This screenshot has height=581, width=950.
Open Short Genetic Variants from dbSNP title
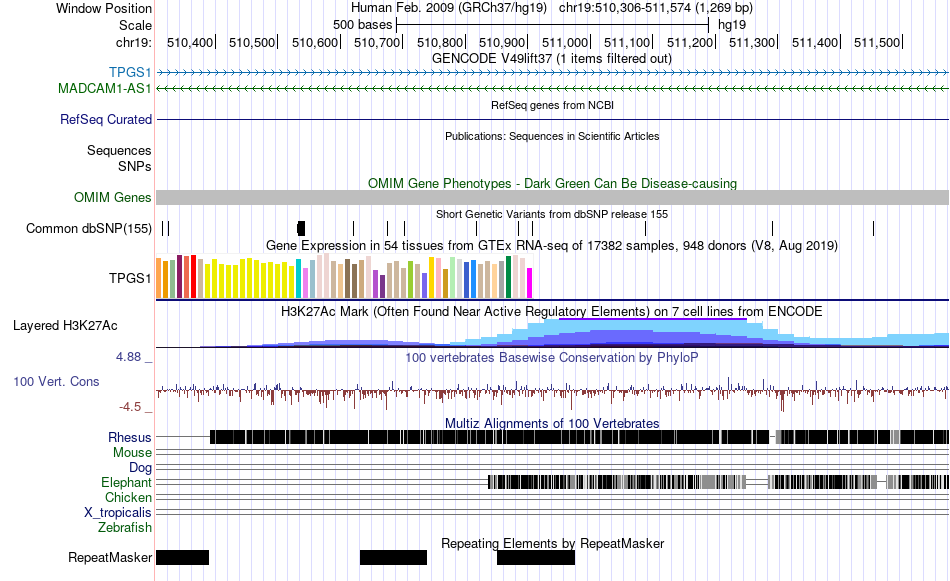(552, 214)
